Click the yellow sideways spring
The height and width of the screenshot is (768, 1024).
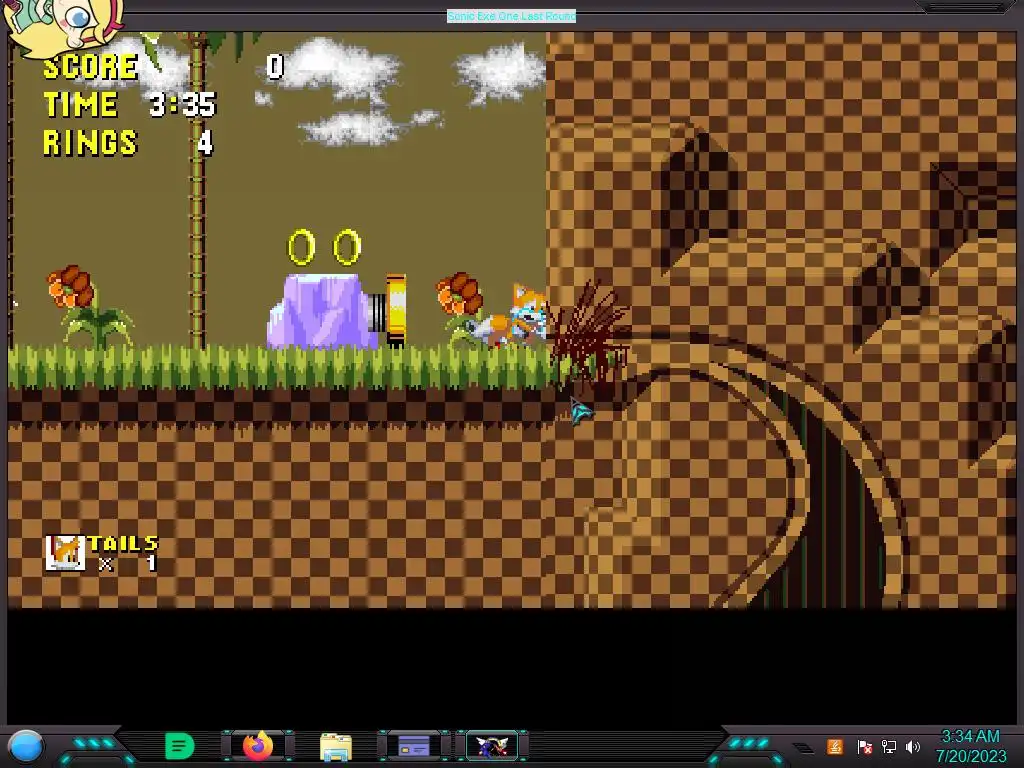point(390,310)
